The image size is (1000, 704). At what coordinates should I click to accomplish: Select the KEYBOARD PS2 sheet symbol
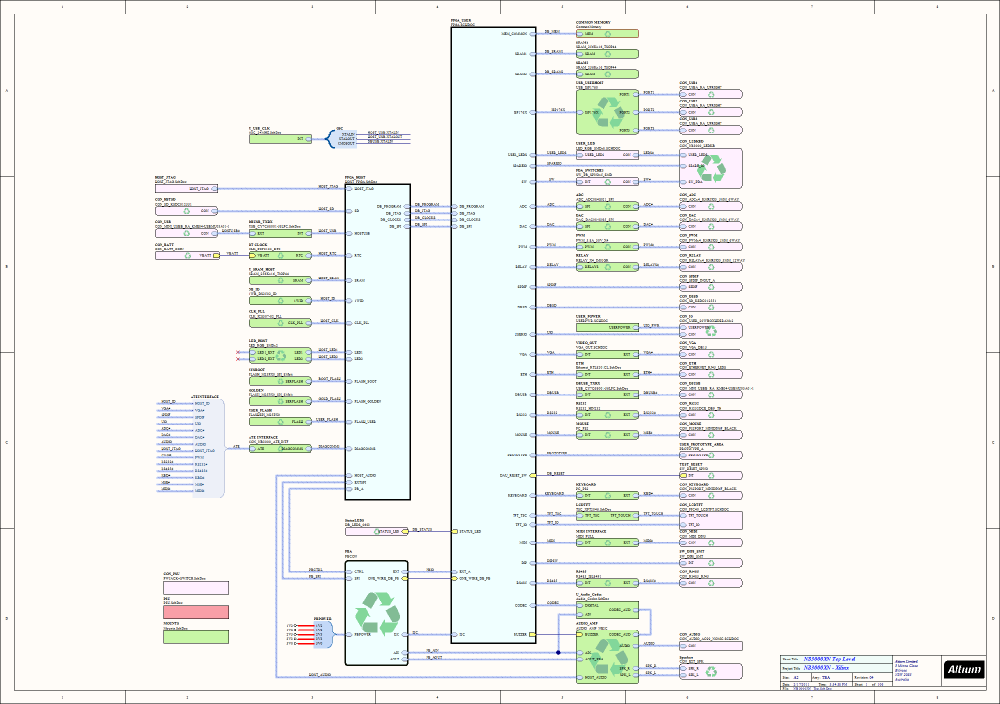[x=607, y=495]
